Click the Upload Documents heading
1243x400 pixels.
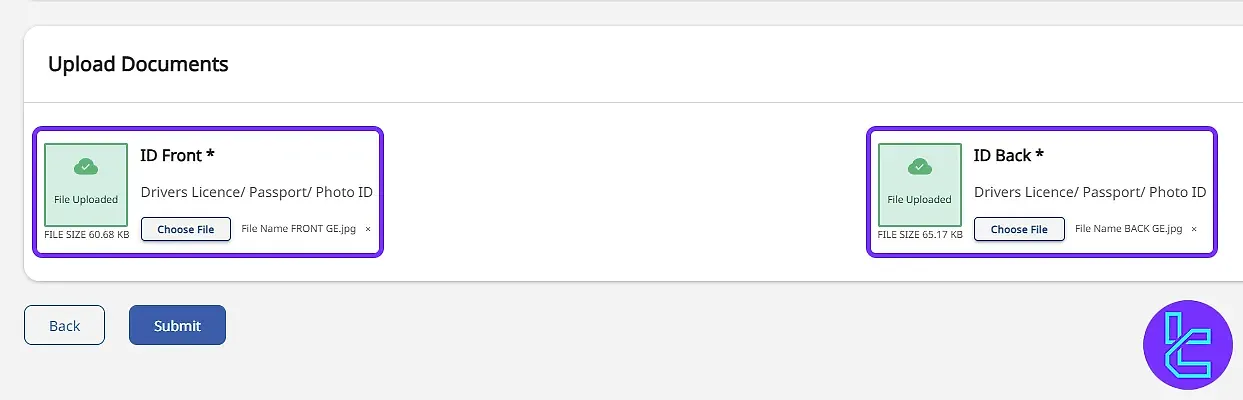[138, 64]
